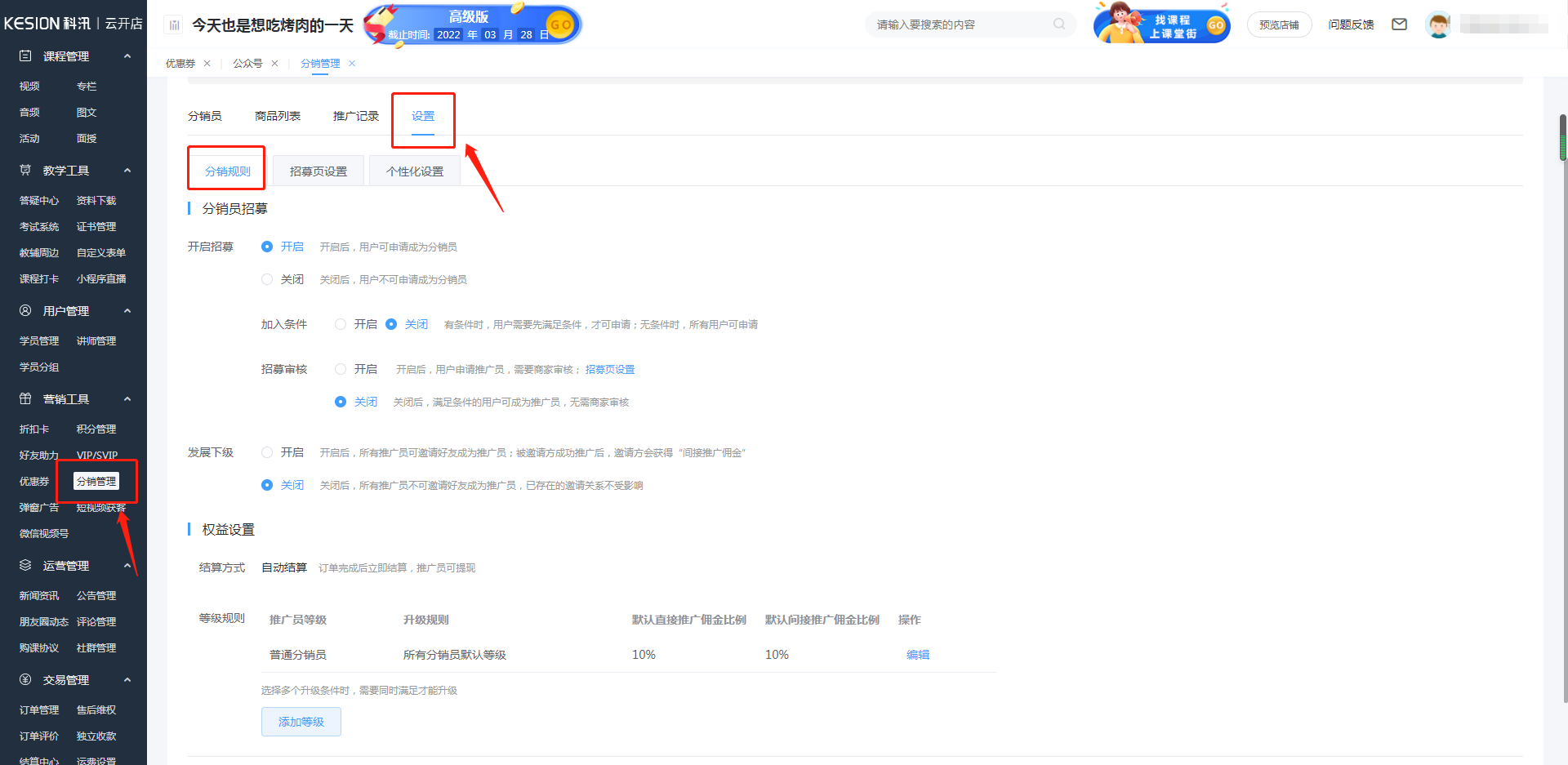This screenshot has width=1568, height=765.
Task: Collapse the 用户管理 menu chevron
Action: [127, 311]
